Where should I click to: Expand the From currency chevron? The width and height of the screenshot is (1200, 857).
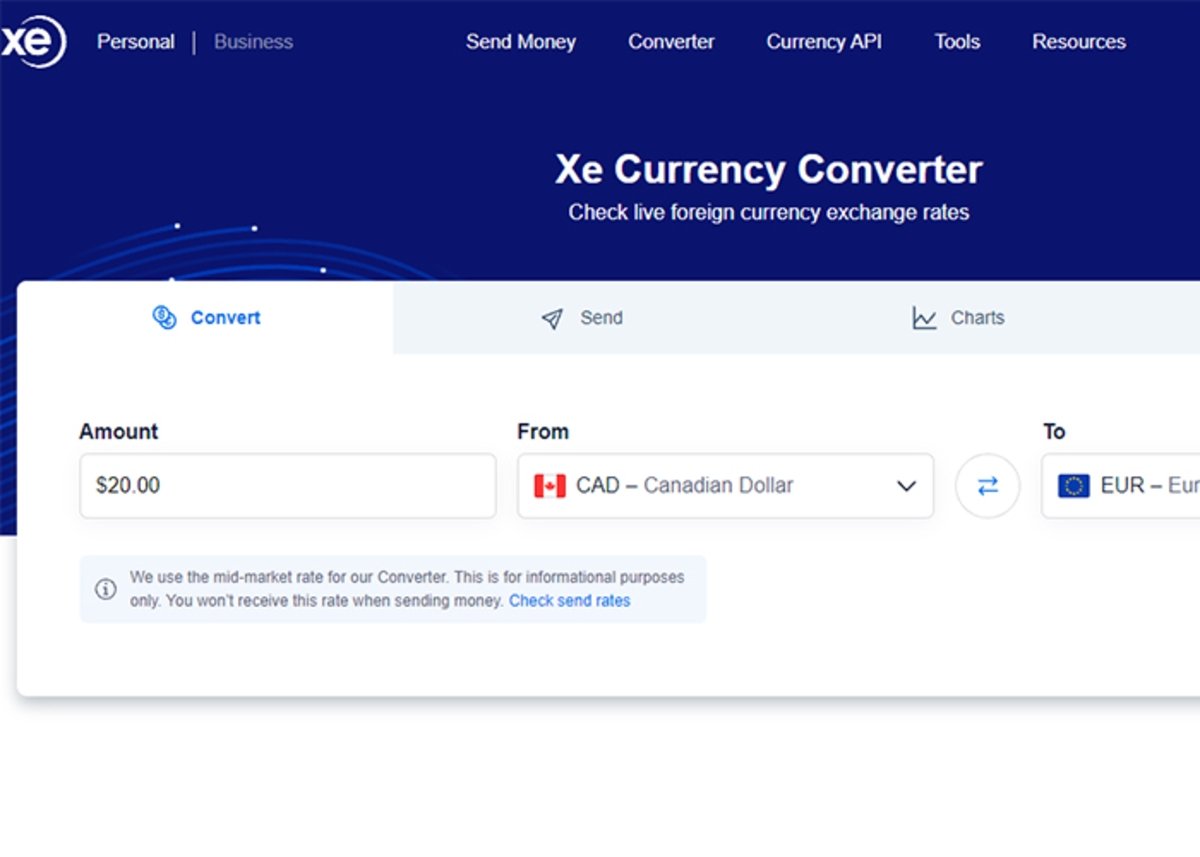pos(906,486)
